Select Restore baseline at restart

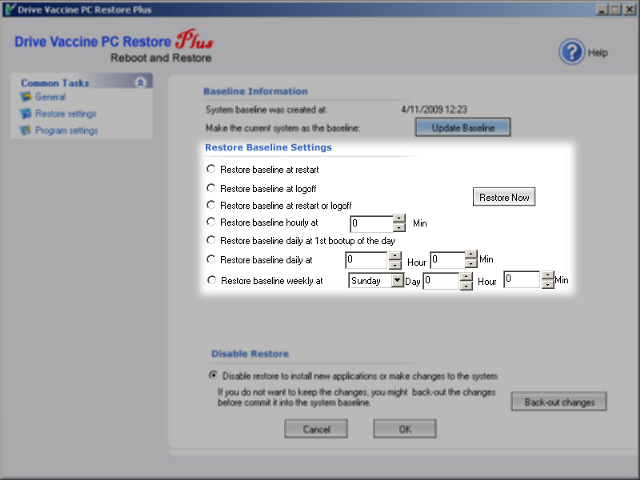point(211,169)
